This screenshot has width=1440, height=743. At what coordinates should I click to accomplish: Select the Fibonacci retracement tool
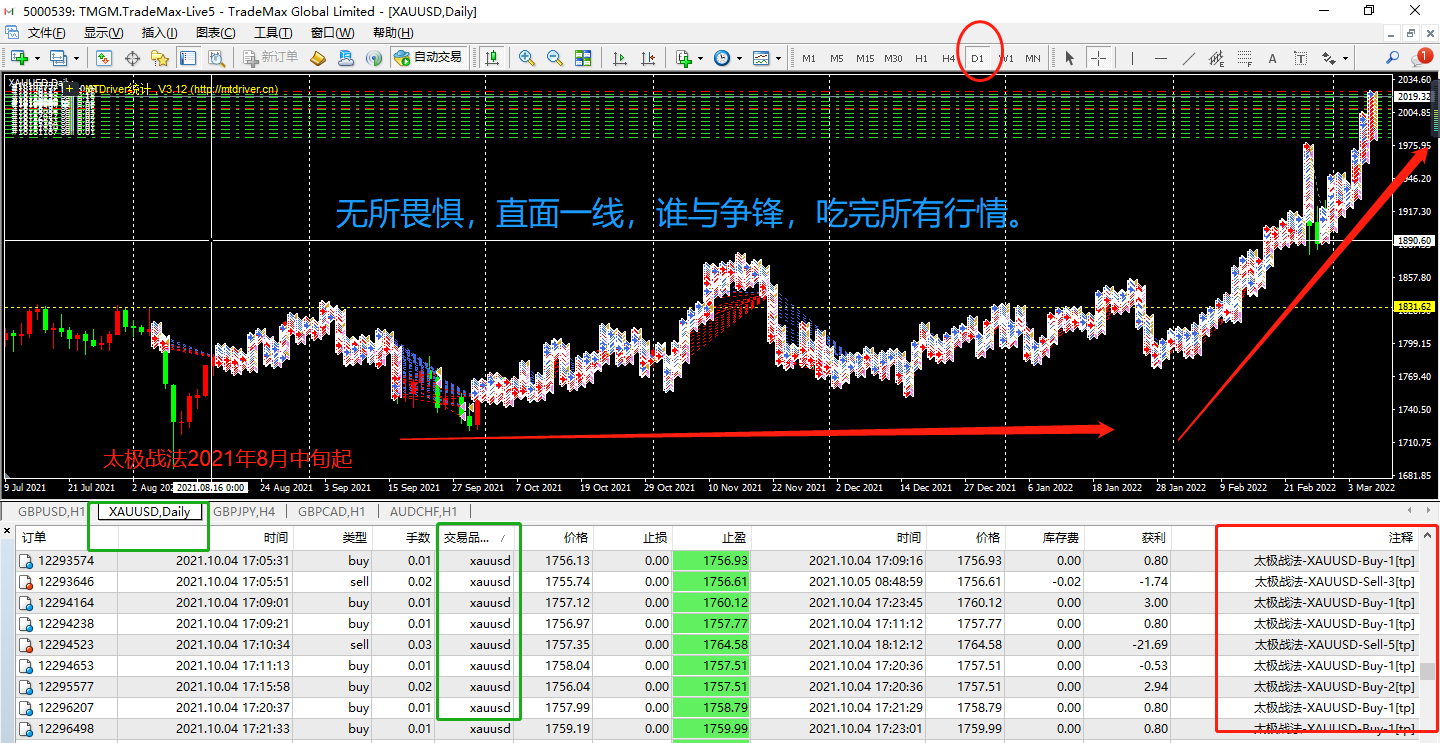point(1244,58)
